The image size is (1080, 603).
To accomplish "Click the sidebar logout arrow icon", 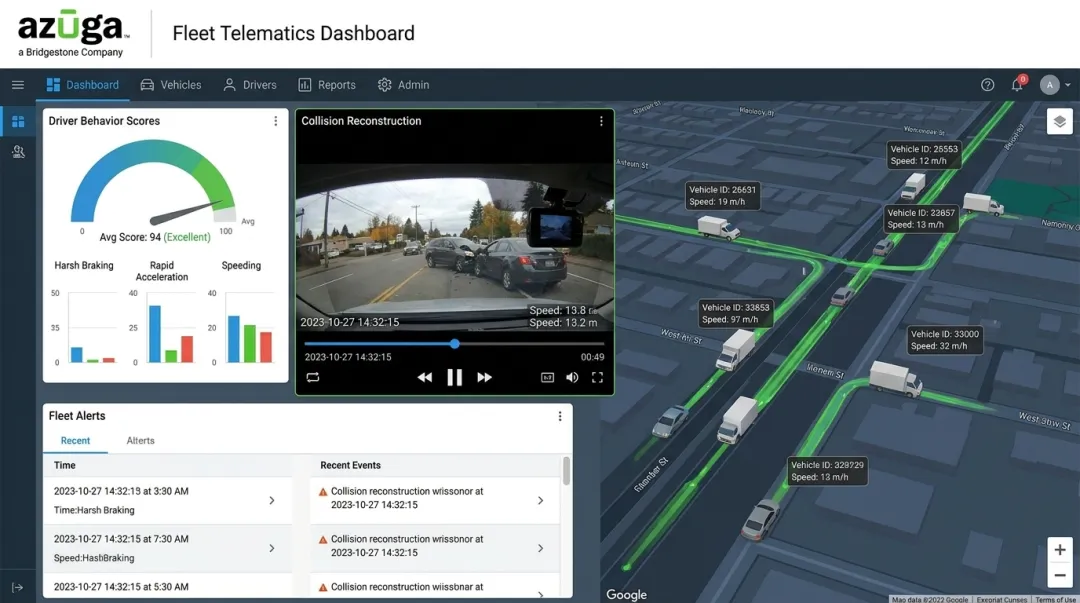I will [x=18, y=587].
